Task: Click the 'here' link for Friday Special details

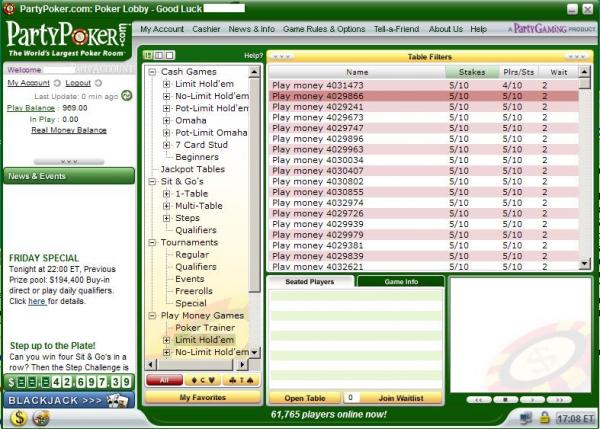Action: (37, 301)
